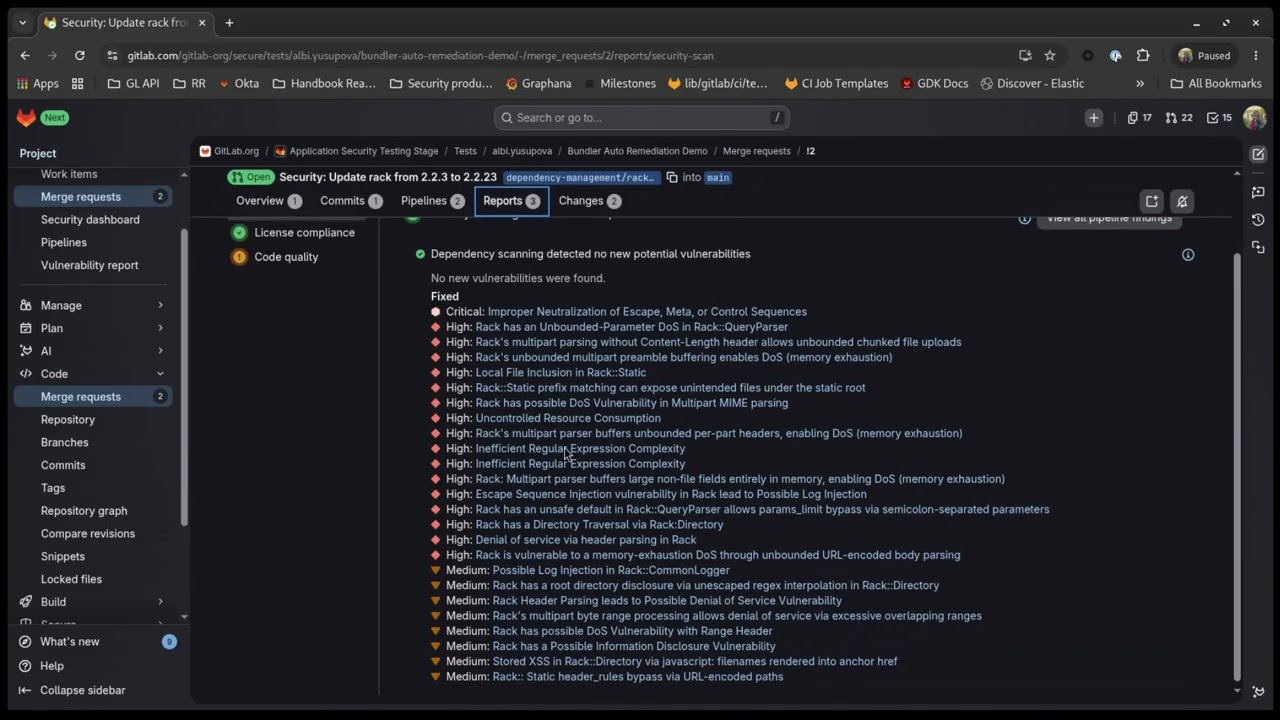1280x720 pixels.
Task: Open Stored XSS in Rack::Directory finding
Action: click(x=695, y=661)
